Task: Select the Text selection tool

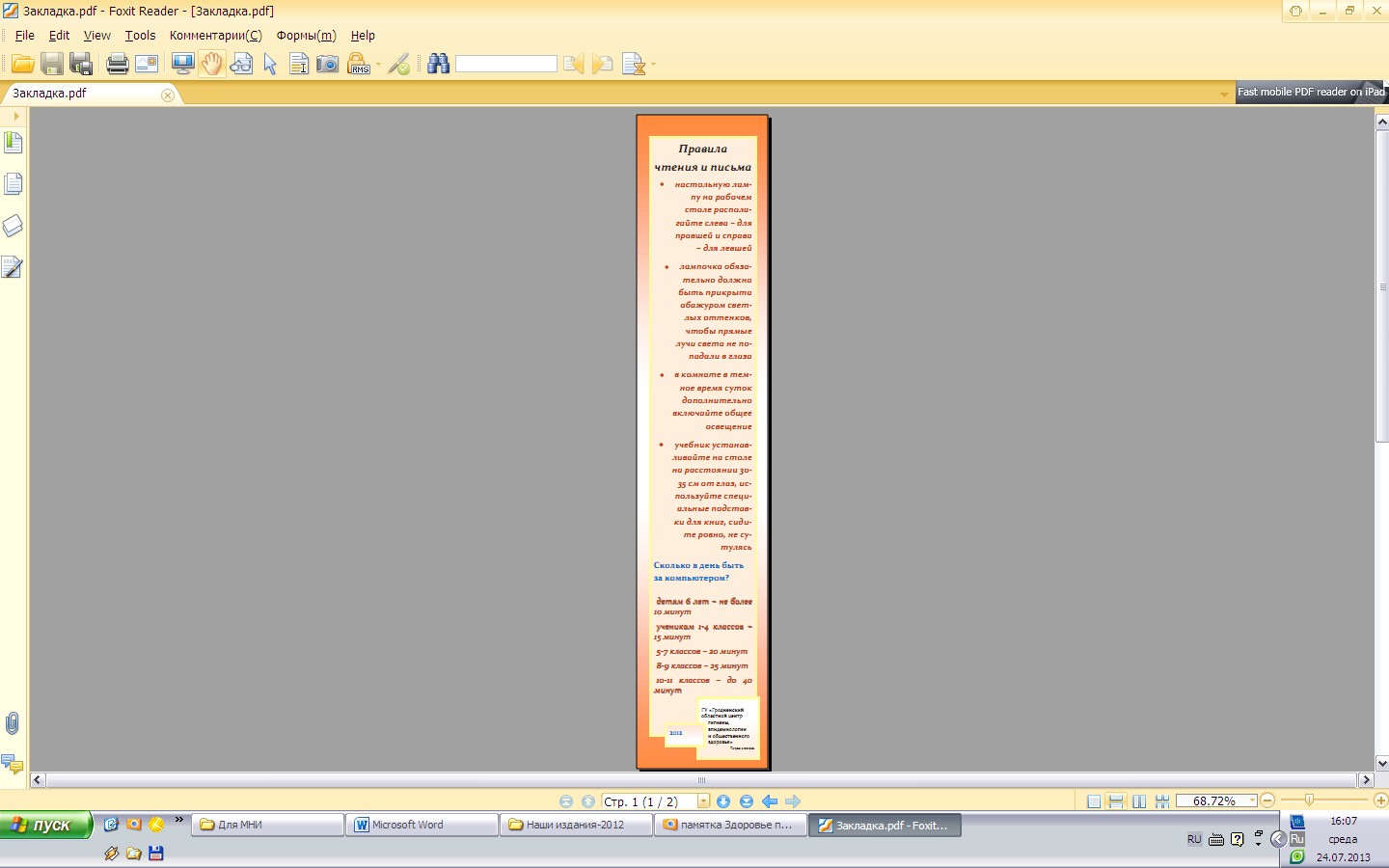Action: 299,65
